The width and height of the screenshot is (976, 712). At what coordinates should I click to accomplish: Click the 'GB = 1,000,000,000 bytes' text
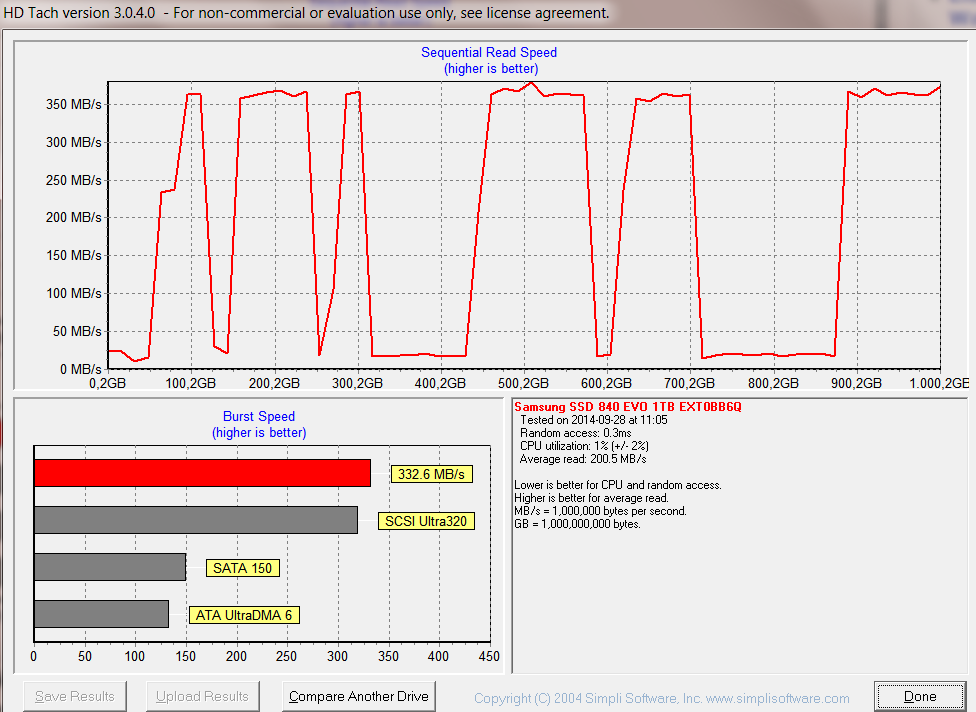coord(578,524)
